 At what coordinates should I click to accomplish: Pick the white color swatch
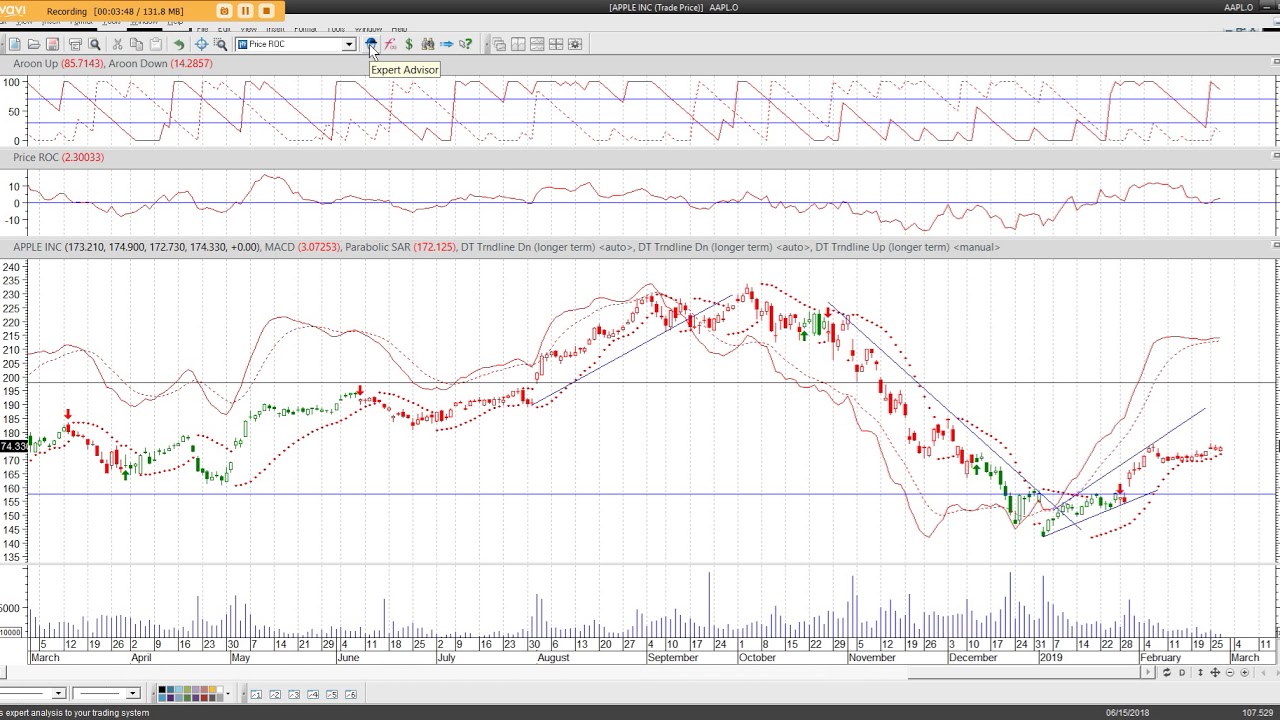pos(220,689)
